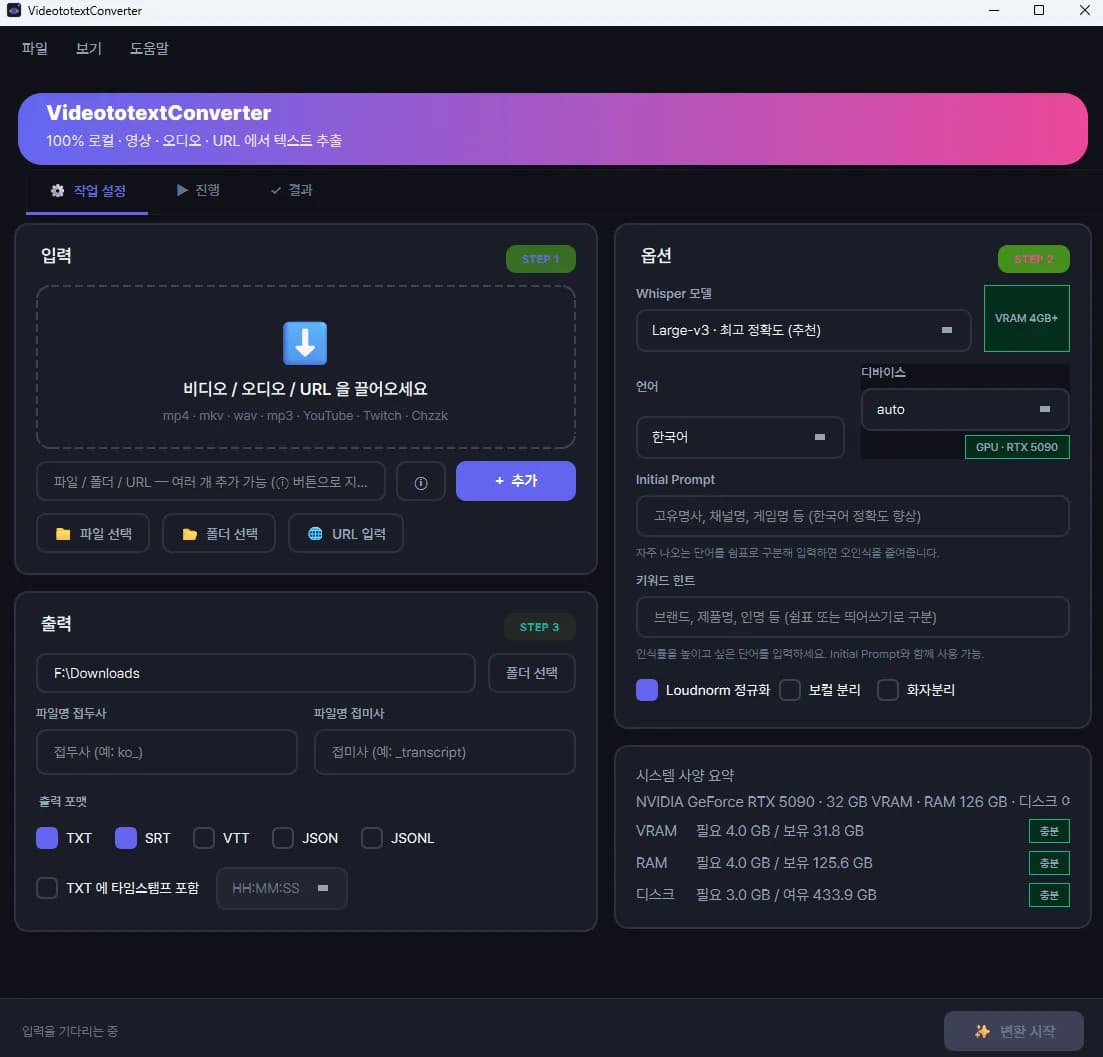Image resolution: width=1103 pixels, height=1057 pixels.
Task: Click the 시스템 사양 요약 heading
Action: click(684, 775)
